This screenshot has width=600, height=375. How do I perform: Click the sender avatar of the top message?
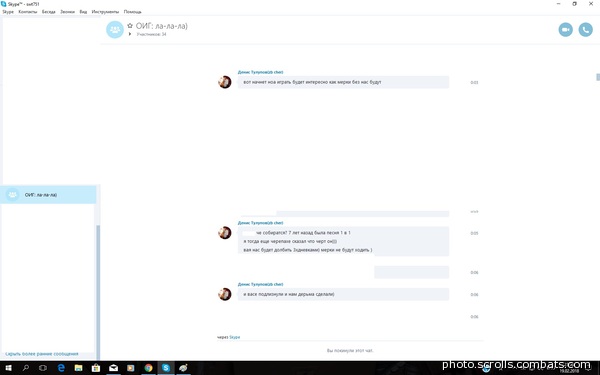click(225, 82)
